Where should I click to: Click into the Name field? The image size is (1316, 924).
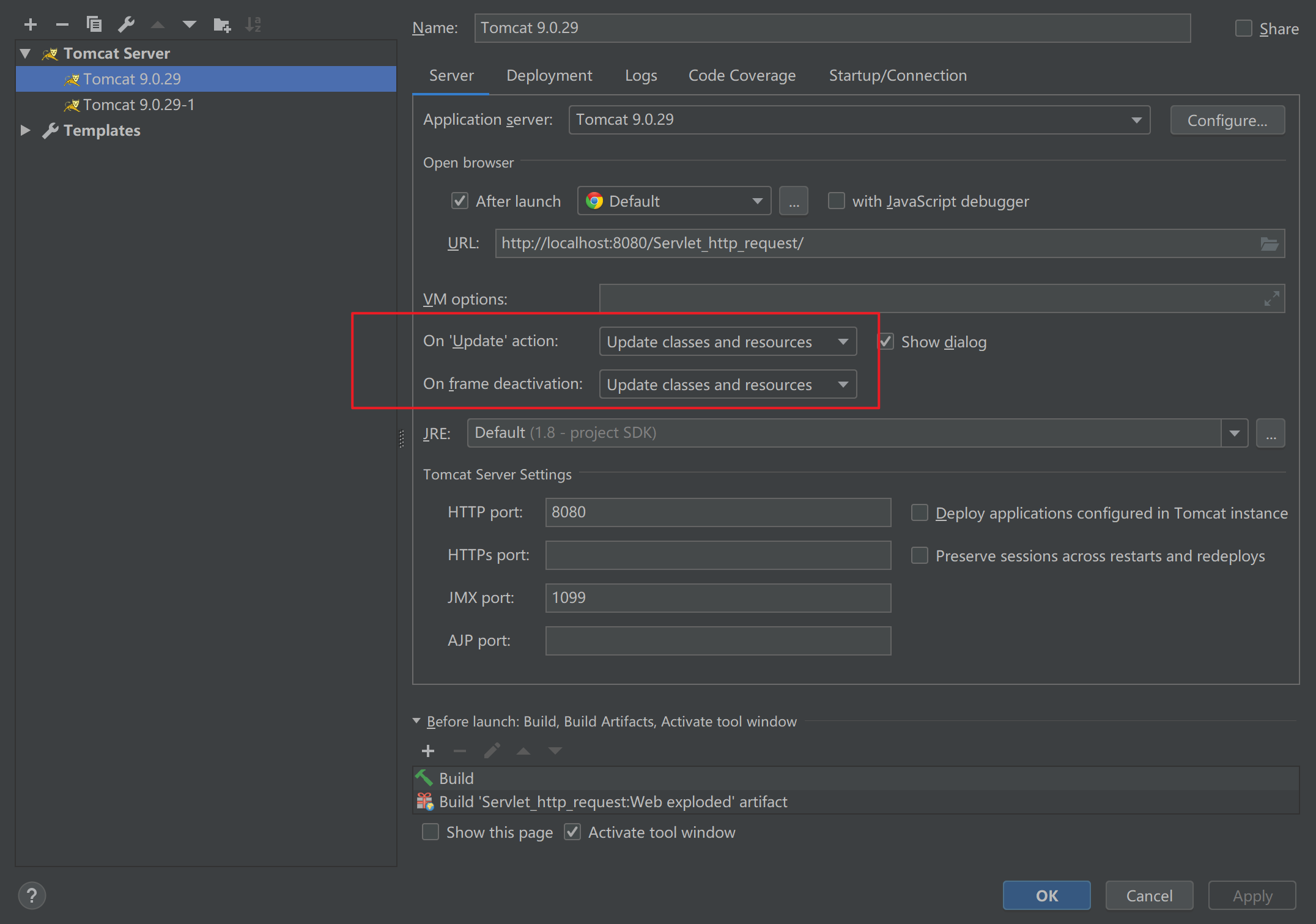(x=832, y=28)
